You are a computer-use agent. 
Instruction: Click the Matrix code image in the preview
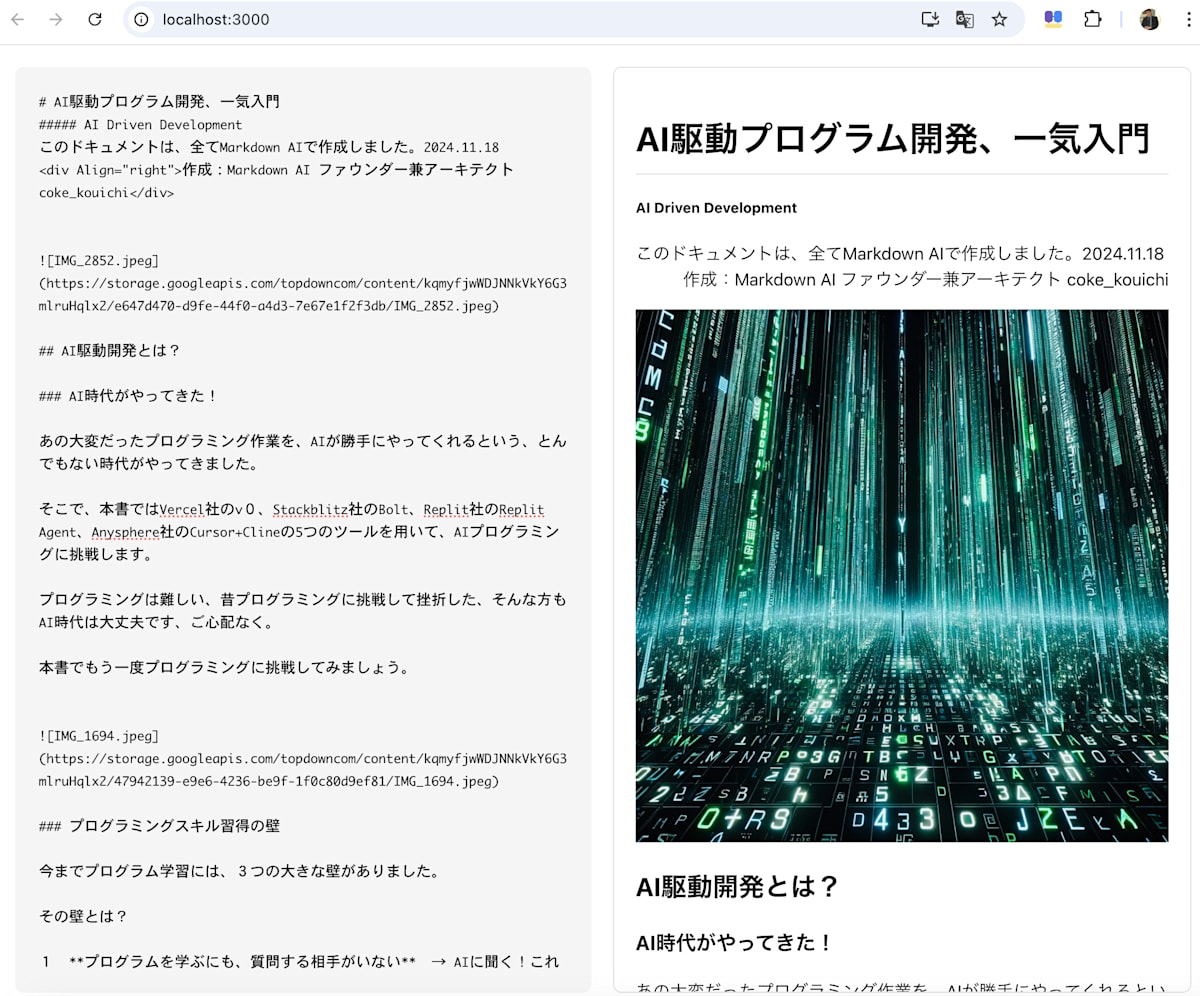tap(901, 575)
